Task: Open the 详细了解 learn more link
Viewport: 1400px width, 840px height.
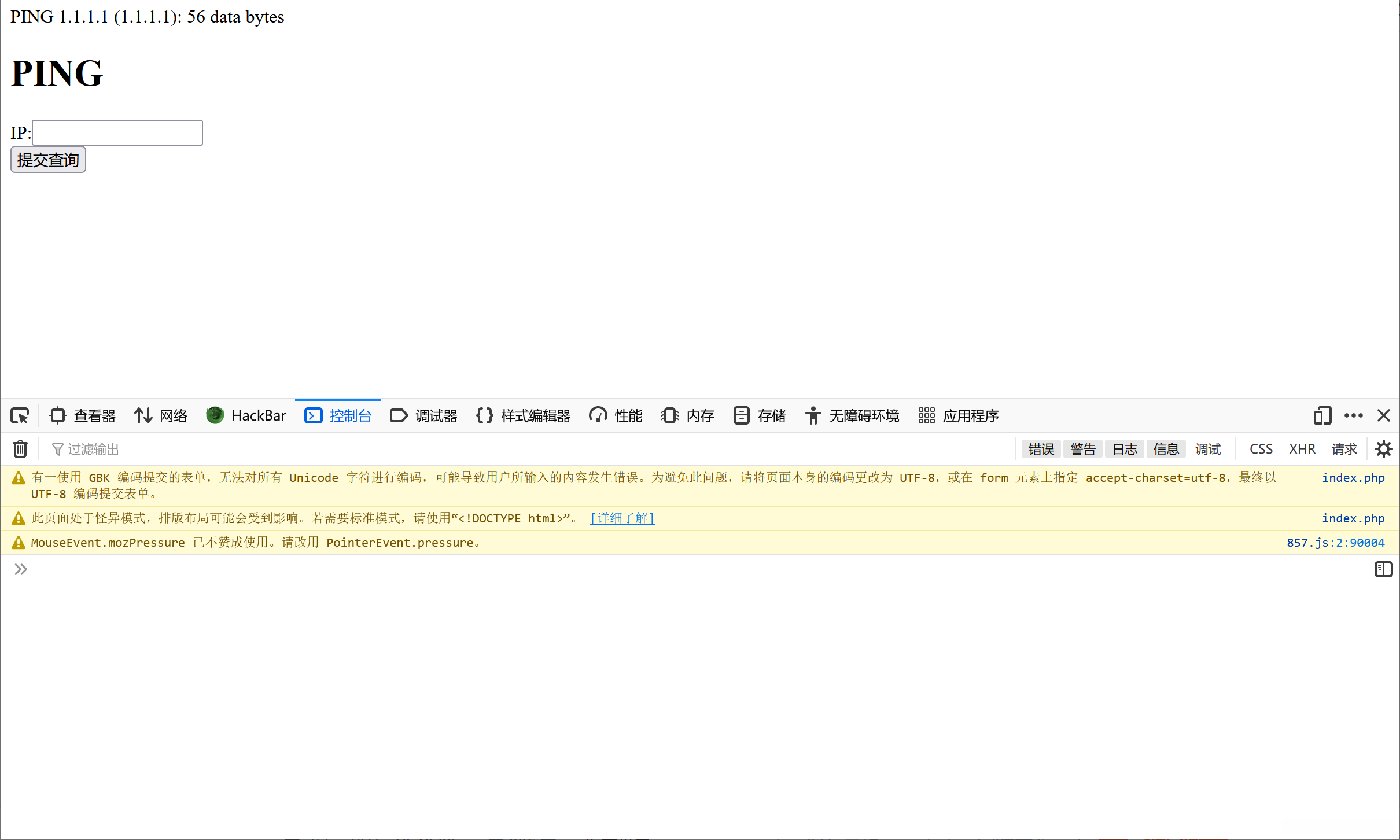Action: tap(622, 518)
